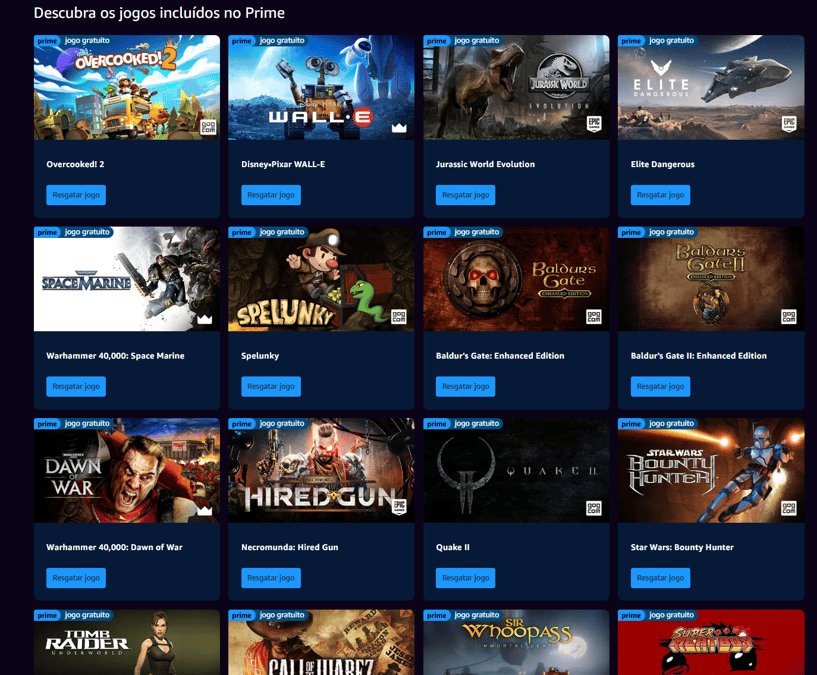Claim Warhammer 40,000: Dawn of War game
Screen dimensions: 817x675
[x=76, y=578]
